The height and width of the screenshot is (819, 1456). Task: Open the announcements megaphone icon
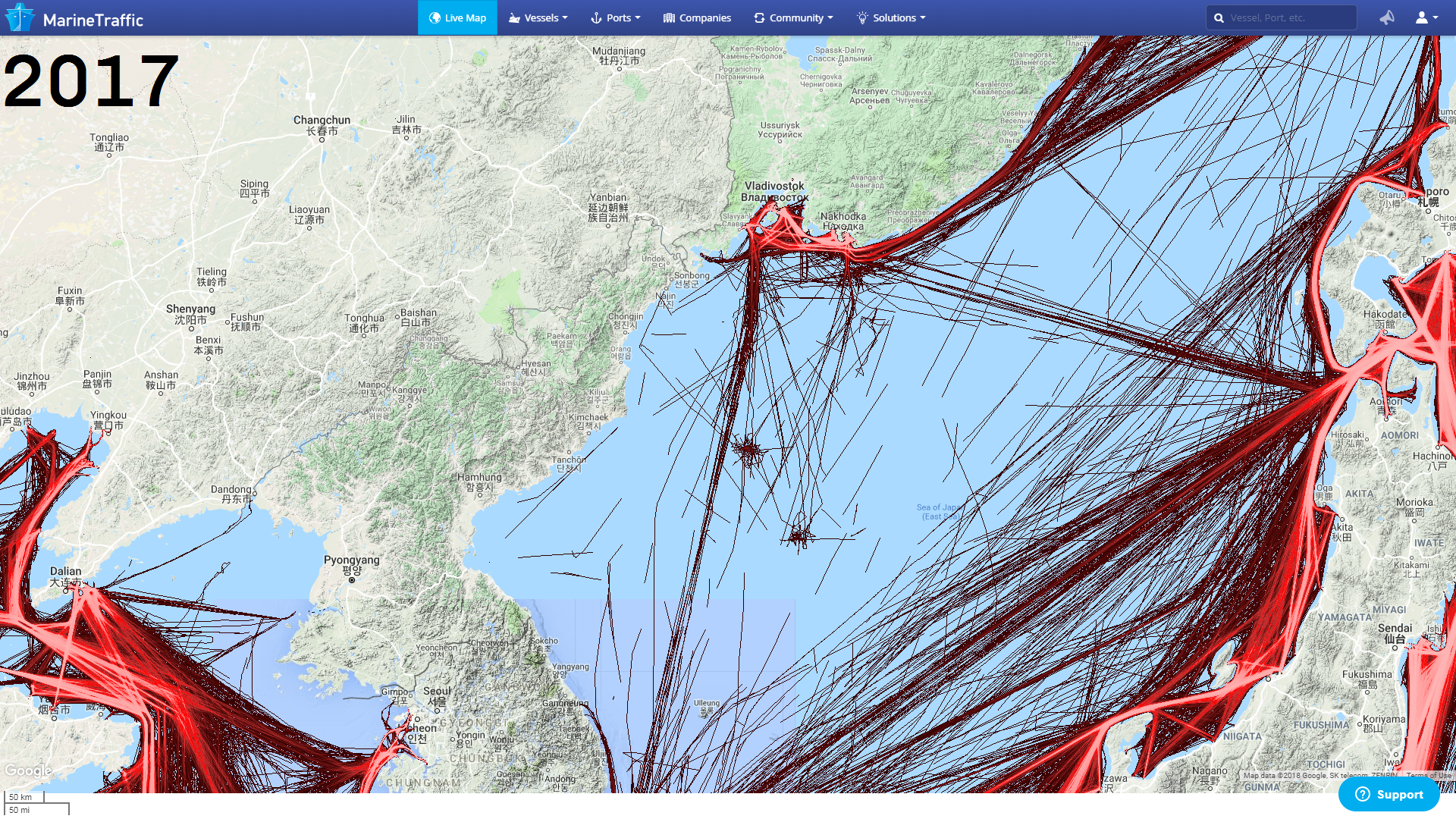tap(1387, 17)
